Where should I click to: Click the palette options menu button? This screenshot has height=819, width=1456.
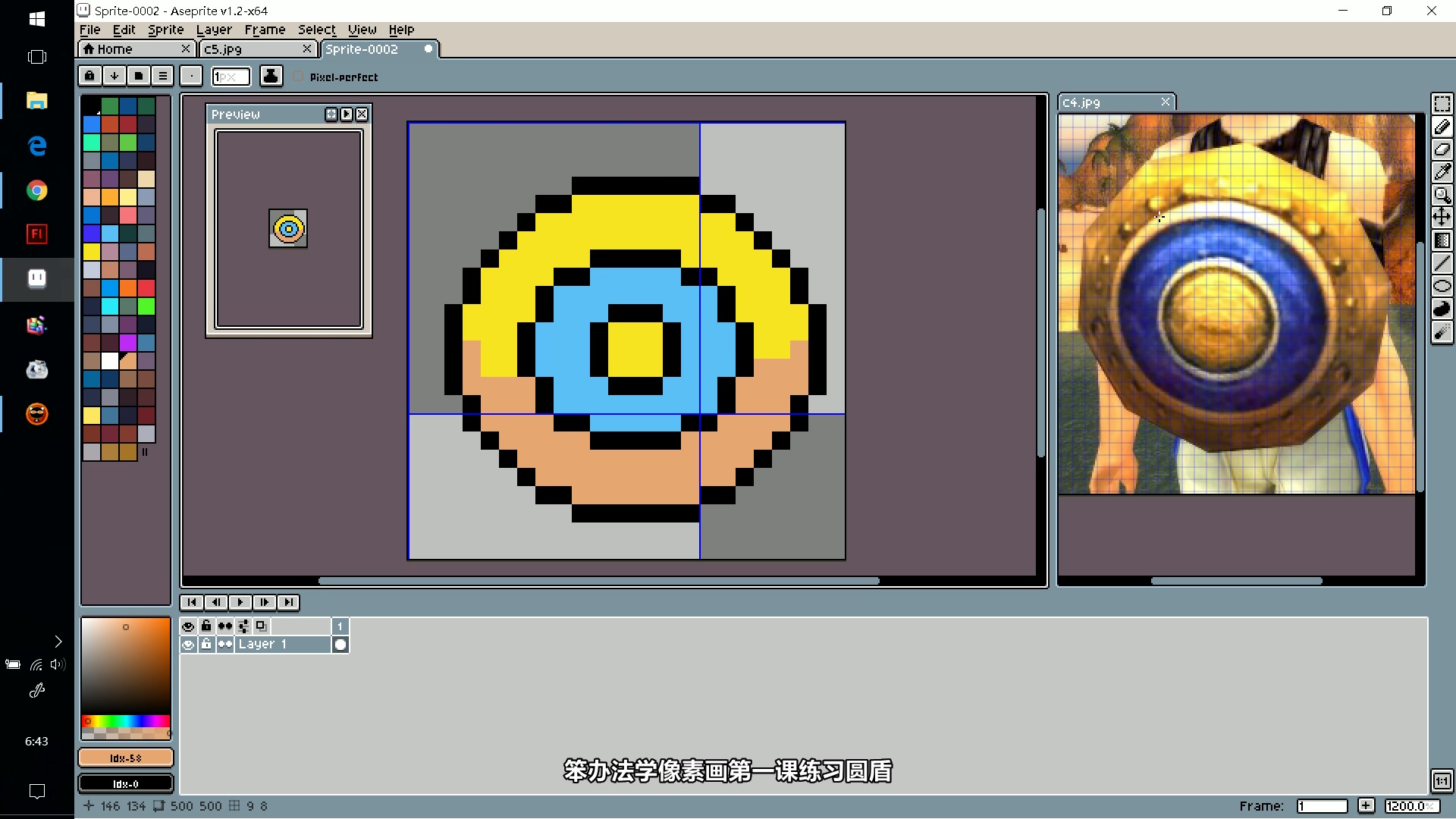point(162,76)
